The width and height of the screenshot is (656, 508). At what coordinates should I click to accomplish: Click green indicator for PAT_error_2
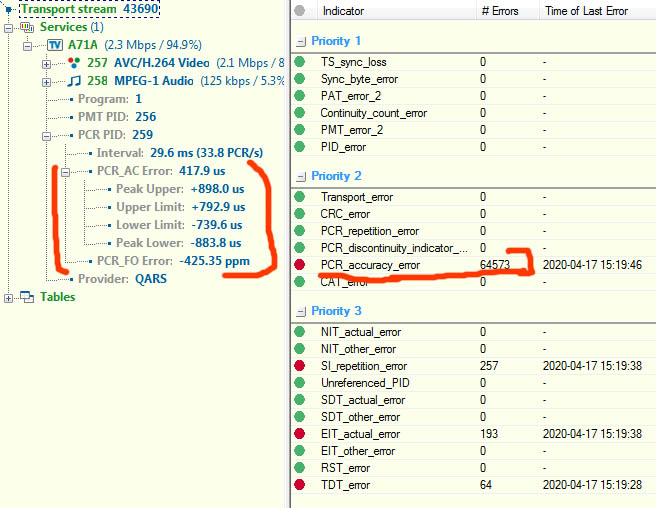[x=300, y=96]
